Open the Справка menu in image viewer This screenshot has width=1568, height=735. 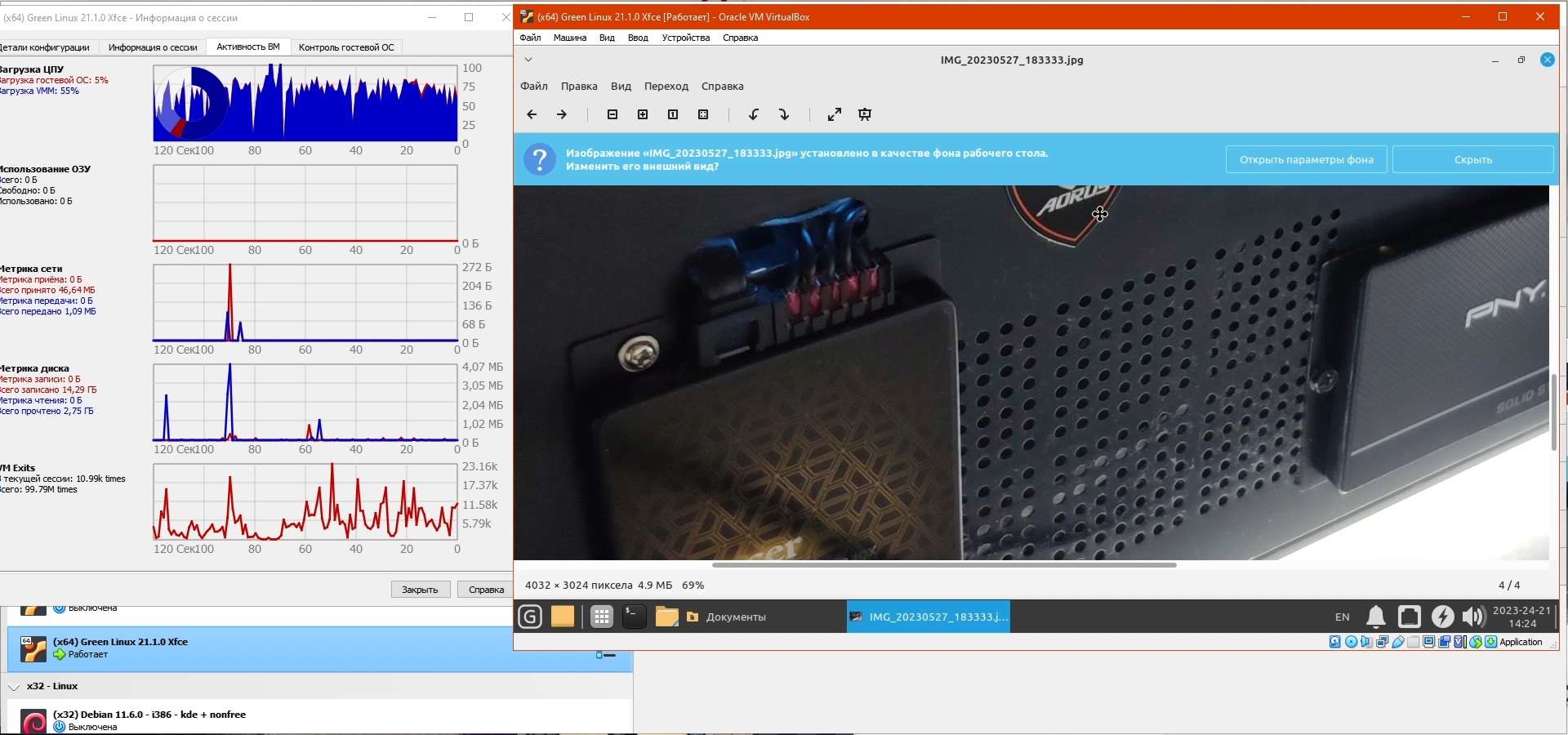point(723,87)
